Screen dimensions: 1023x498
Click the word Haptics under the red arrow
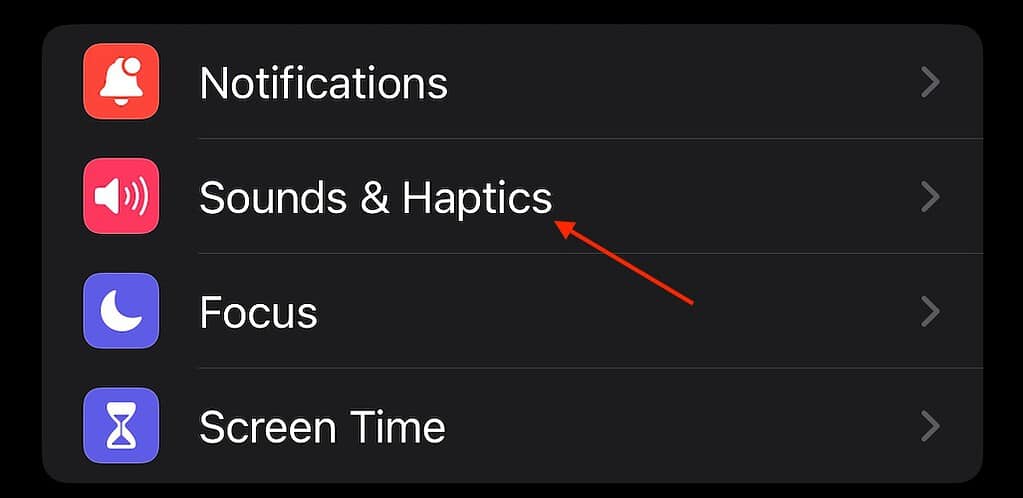478,199
